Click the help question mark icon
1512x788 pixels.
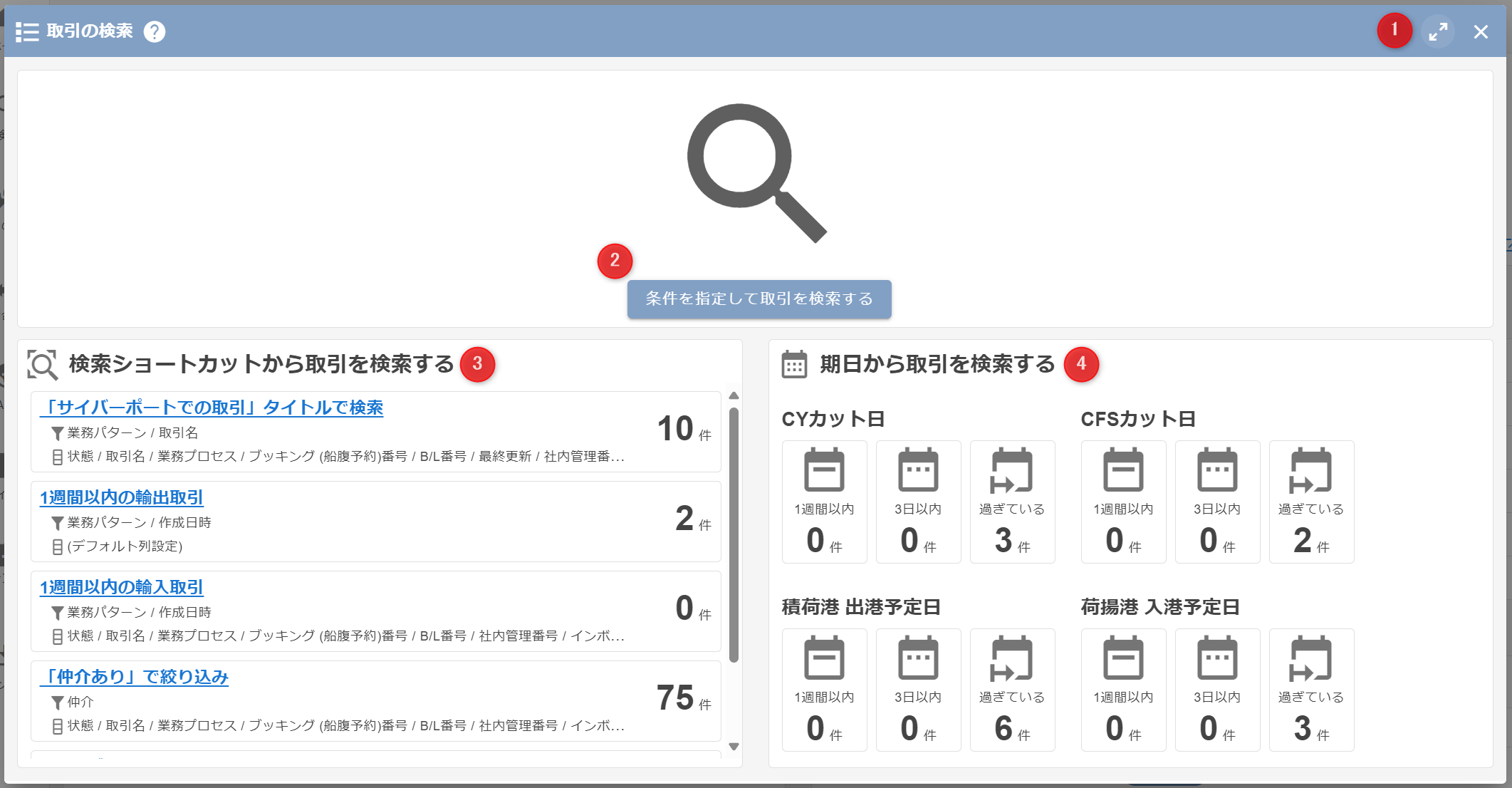[155, 31]
